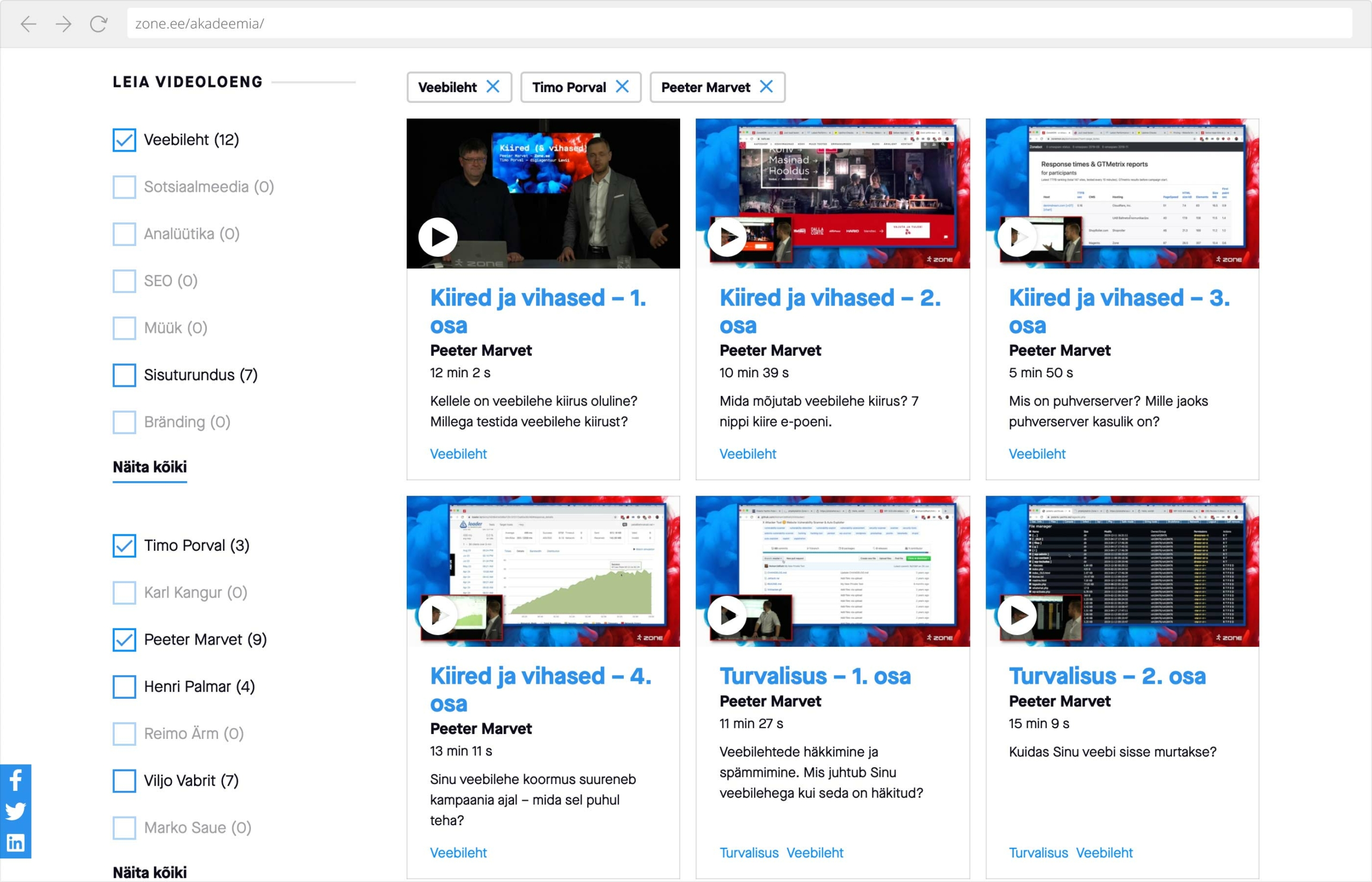
Task: Enable the Viljo Vabrit (7) filter
Action: 124,781
